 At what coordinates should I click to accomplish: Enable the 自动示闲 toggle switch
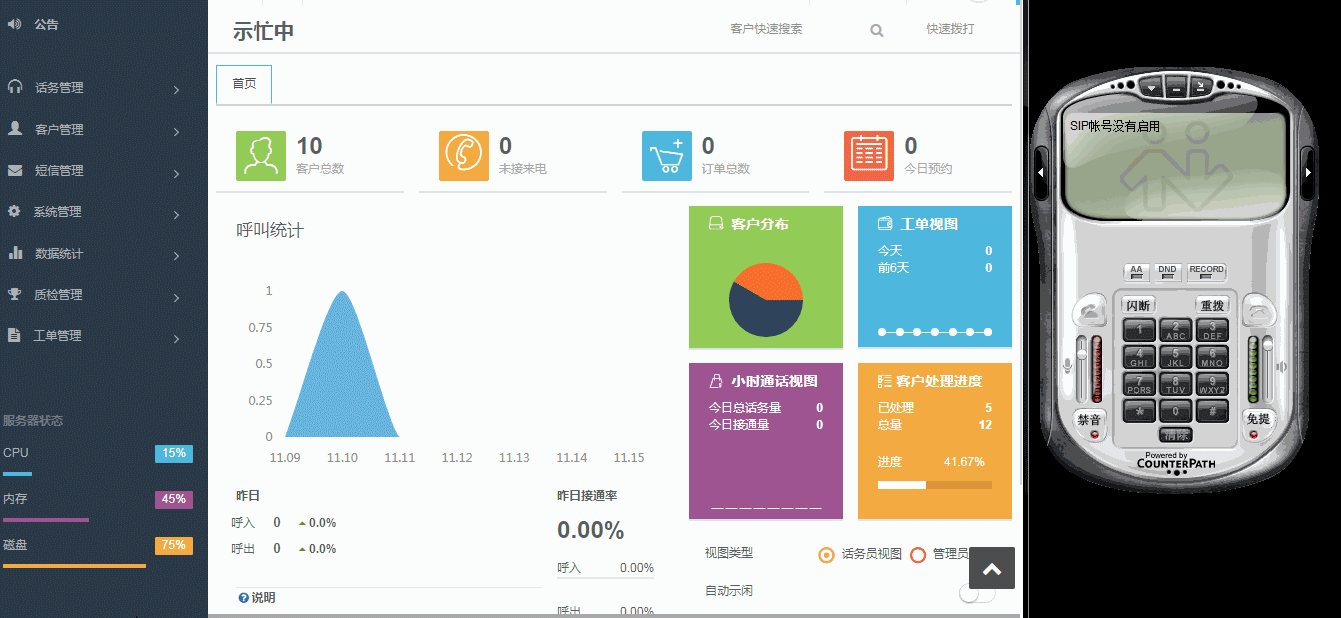click(975, 592)
